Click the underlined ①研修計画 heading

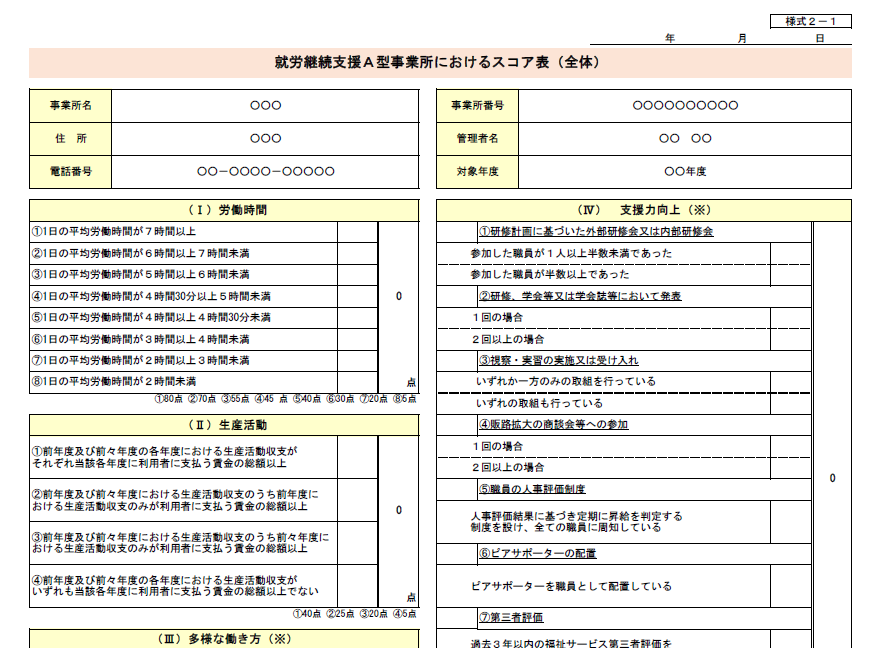595,231
